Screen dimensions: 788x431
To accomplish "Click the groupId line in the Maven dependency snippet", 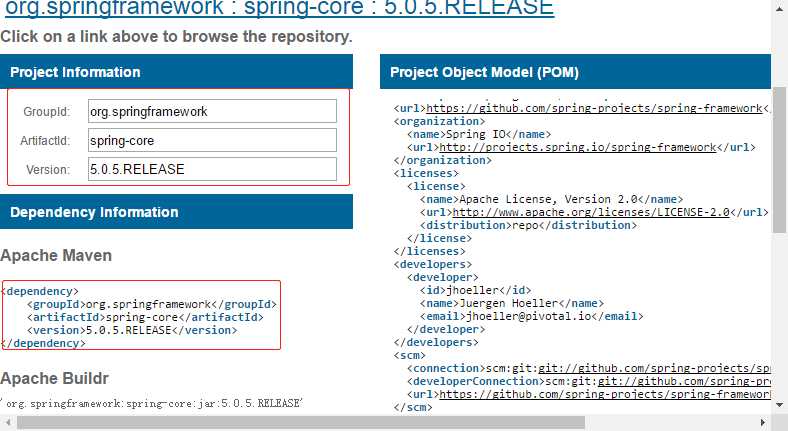I will pyautogui.click(x=152, y=304).
